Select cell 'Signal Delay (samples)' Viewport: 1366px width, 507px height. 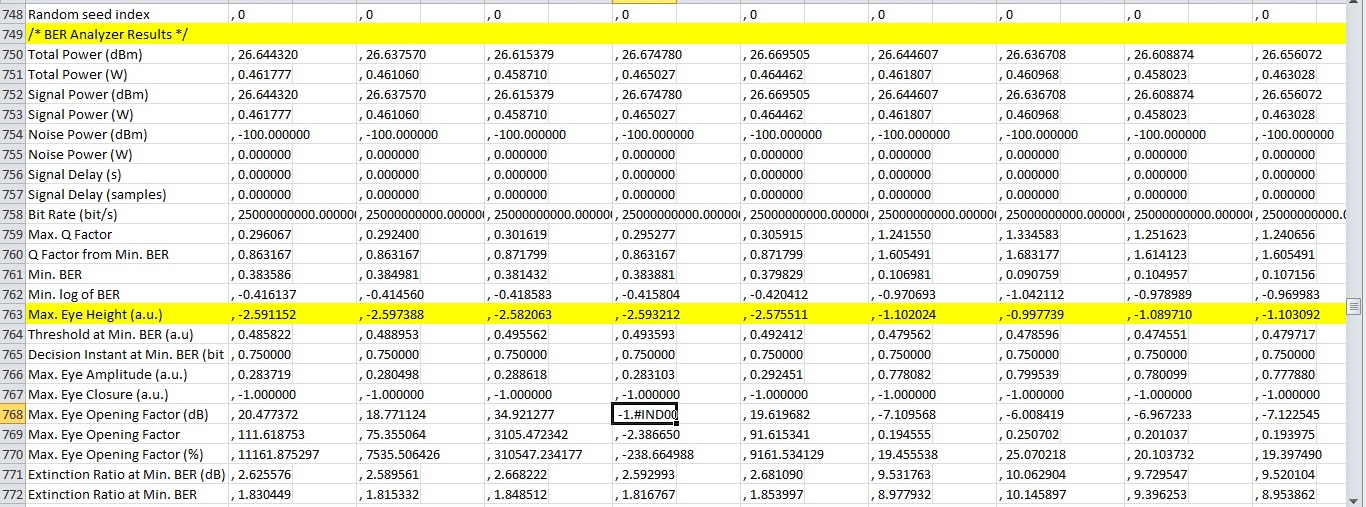tap(128, 195)
